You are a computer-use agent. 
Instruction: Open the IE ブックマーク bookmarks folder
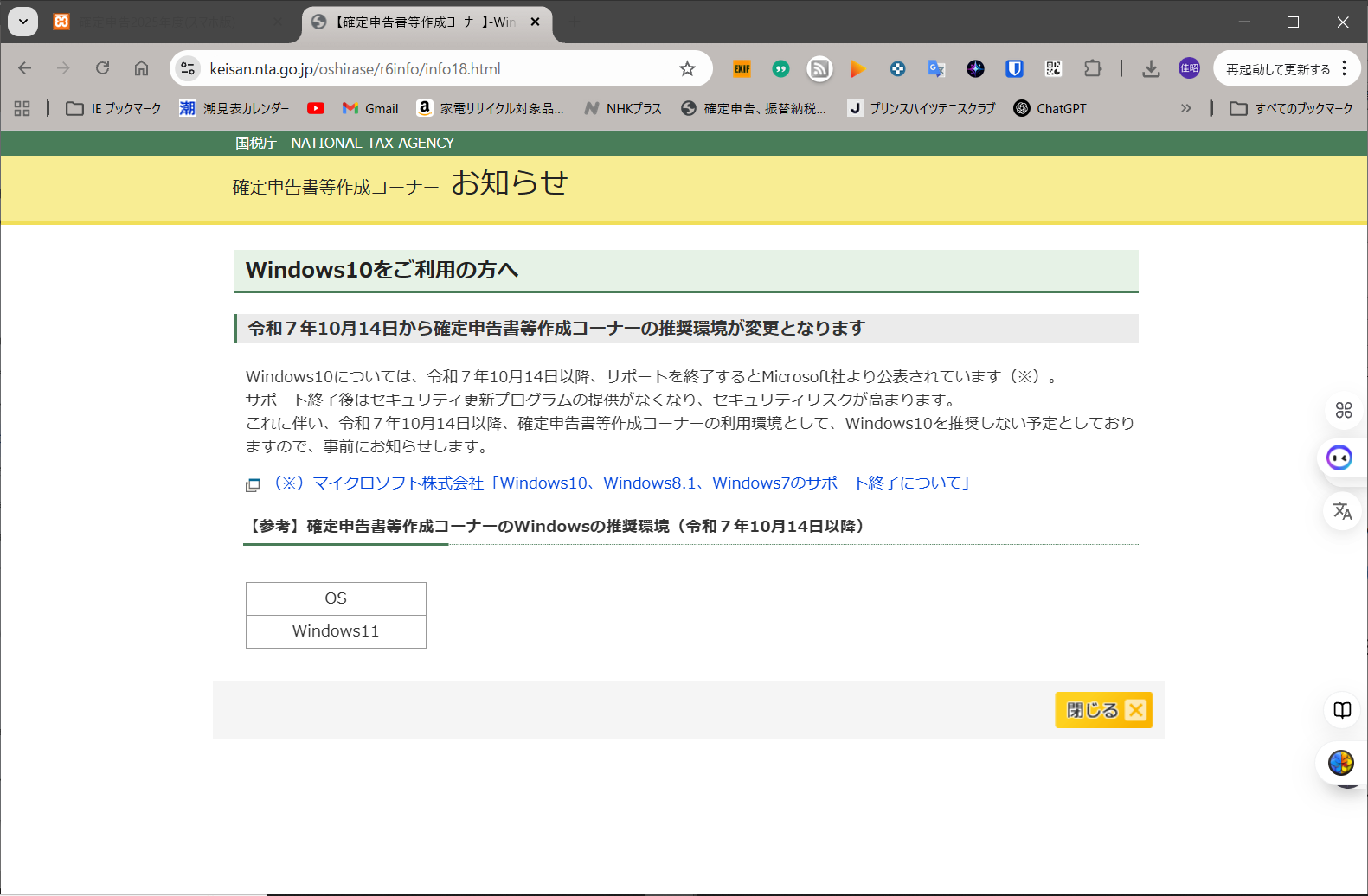point(114,108)
